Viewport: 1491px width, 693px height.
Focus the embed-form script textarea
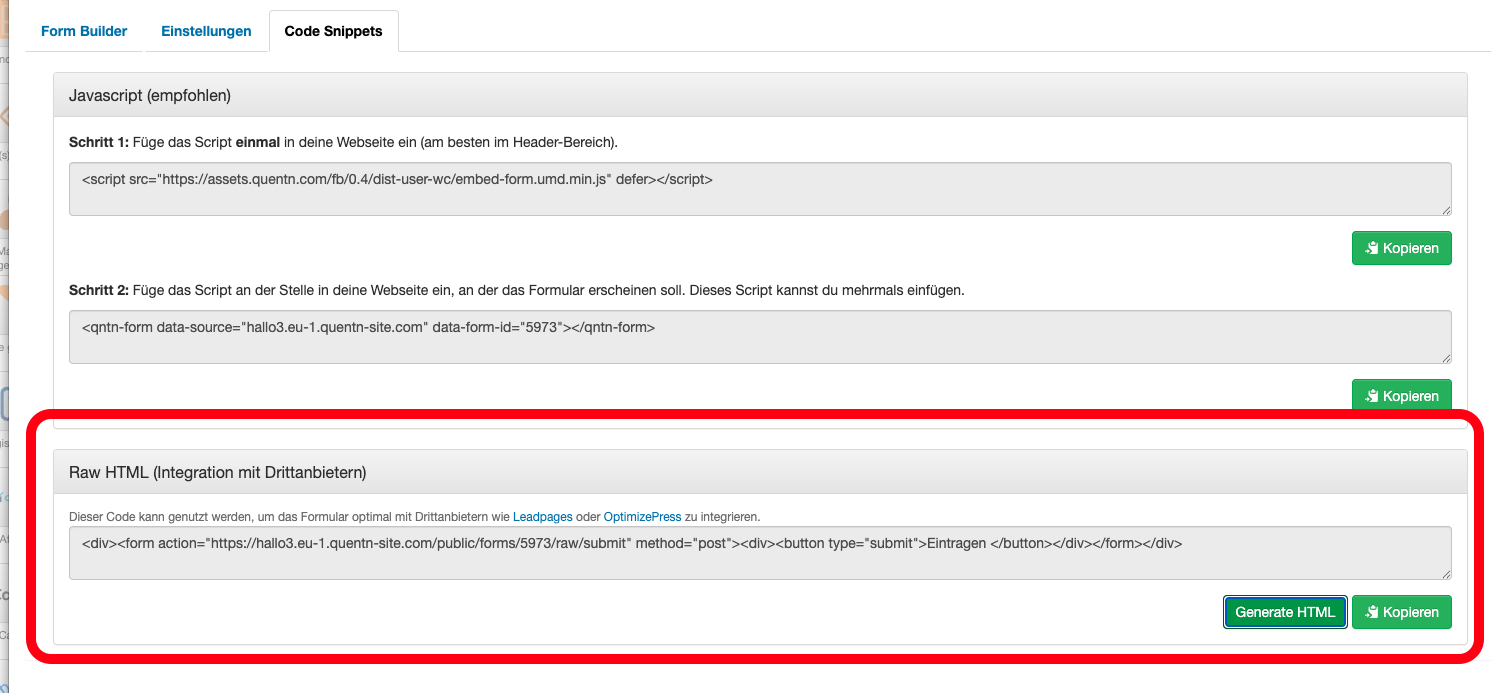tap(760, 189)
